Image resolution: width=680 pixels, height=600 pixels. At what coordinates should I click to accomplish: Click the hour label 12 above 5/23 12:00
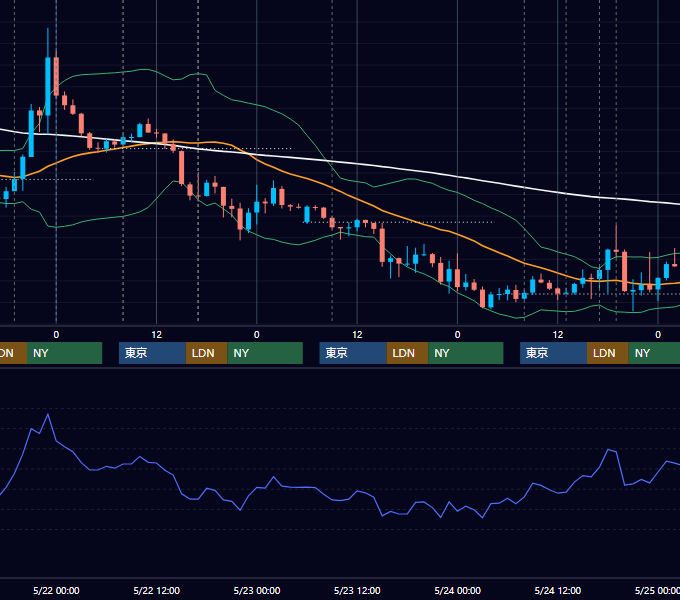coord(357,335)
